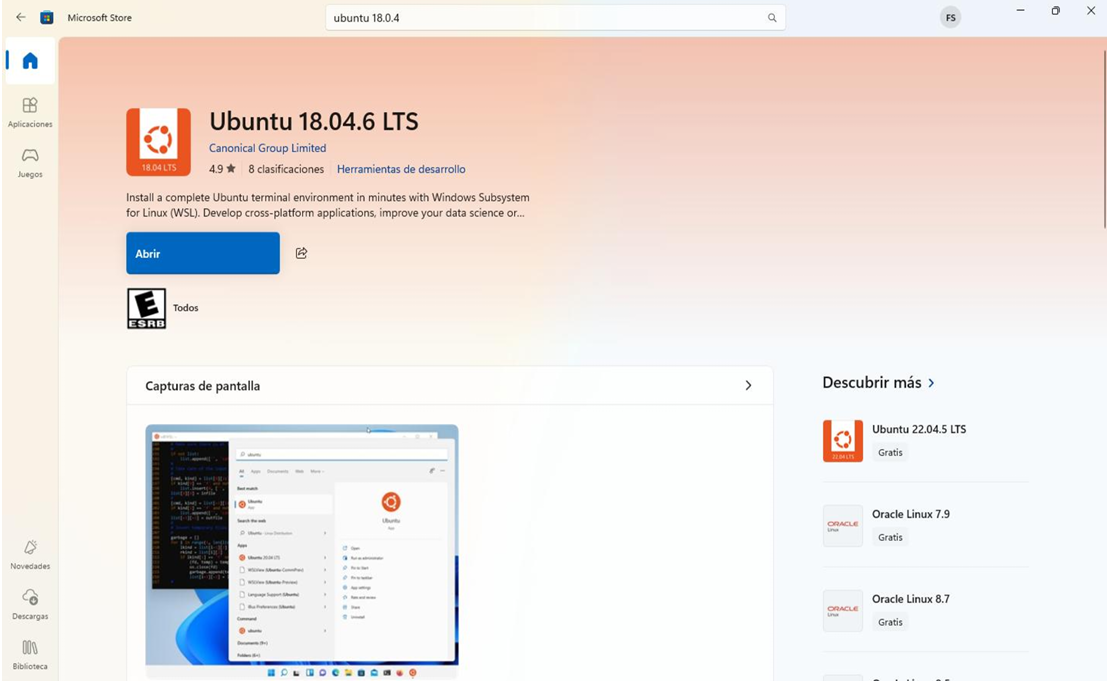Viewport: 1112px width, 686px height.
Task: Open the Canonical Group Limited link
Action: (x=267, y=147)
